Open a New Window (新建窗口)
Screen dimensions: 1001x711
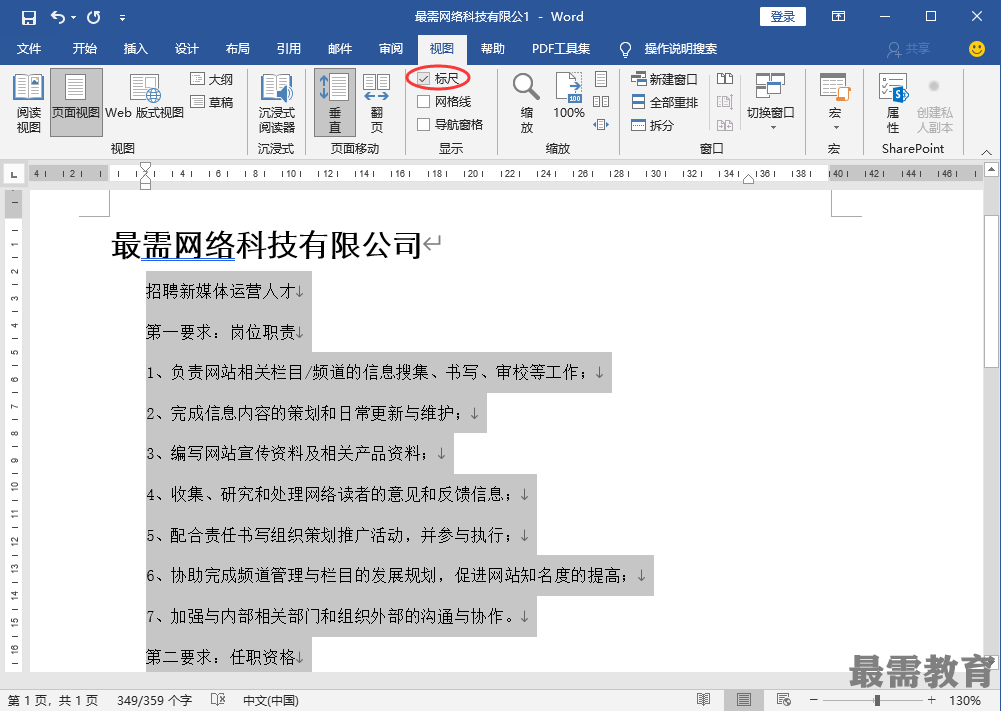tap(664, 79)
